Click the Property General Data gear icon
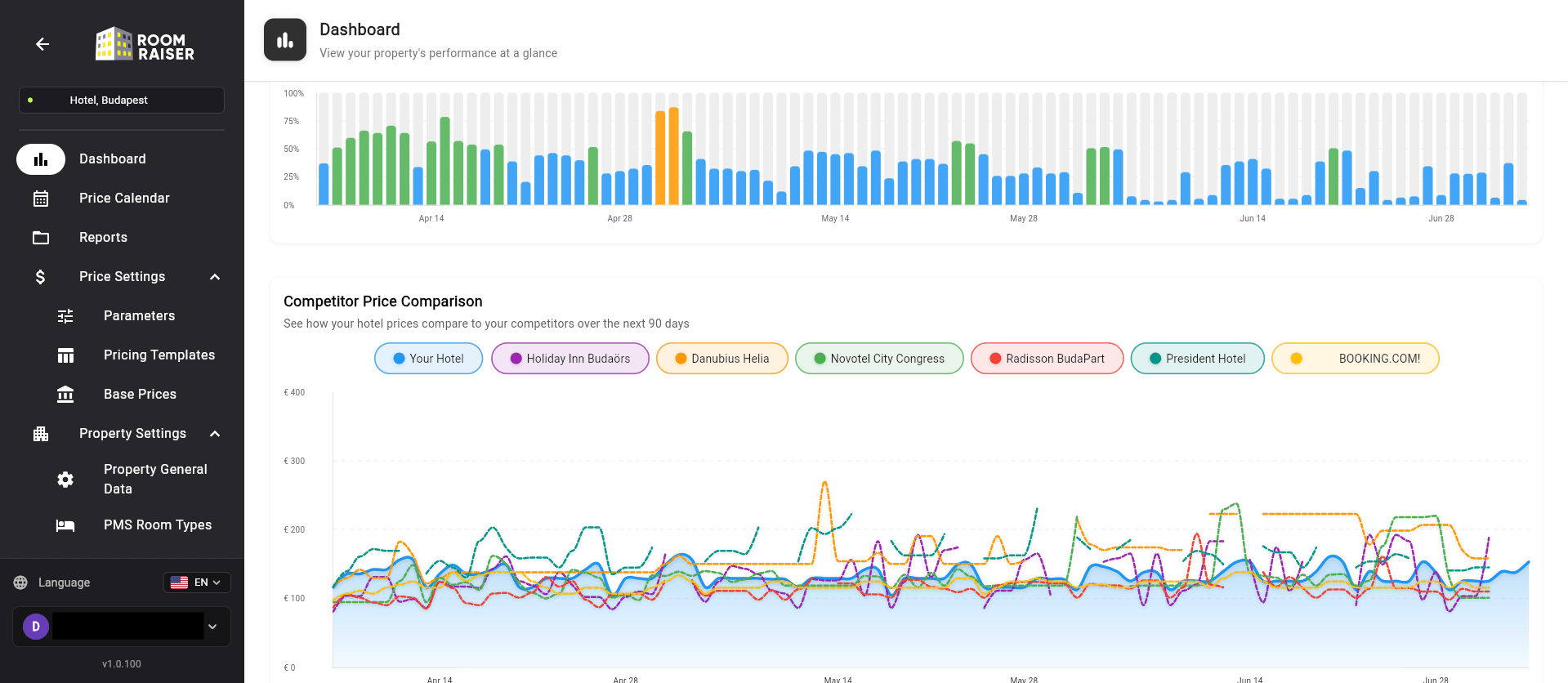 pyautogui.click(x=65, y=480)
